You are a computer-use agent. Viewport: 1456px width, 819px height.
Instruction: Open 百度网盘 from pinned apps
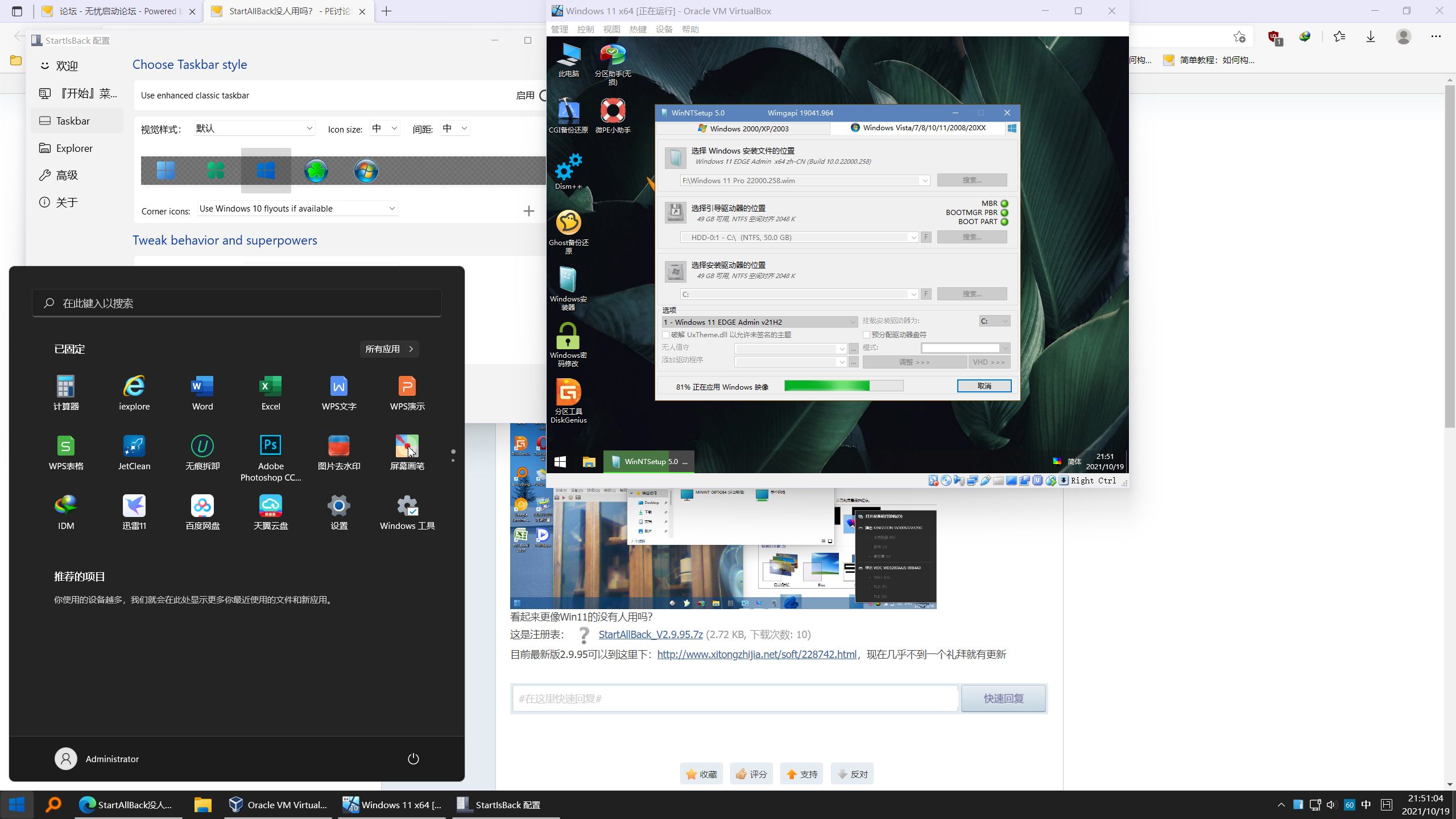point(202,512)
